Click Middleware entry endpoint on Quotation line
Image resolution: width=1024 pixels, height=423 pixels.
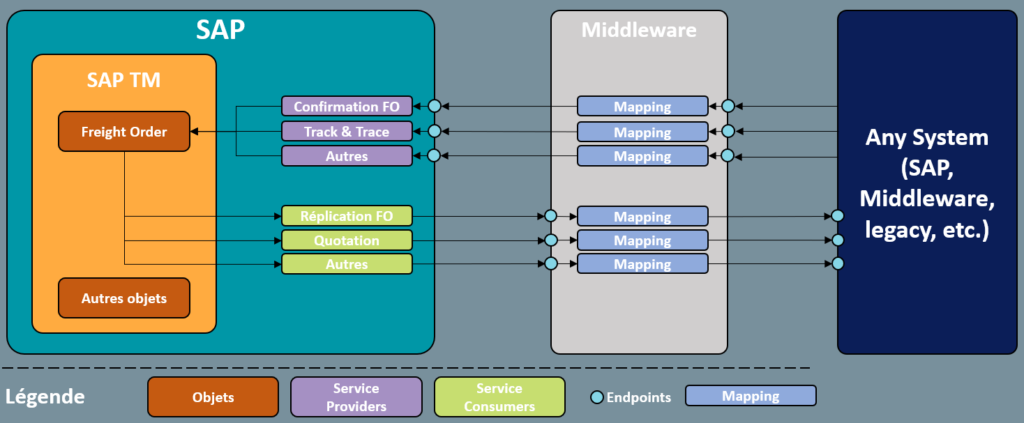[x=551, y=240]
